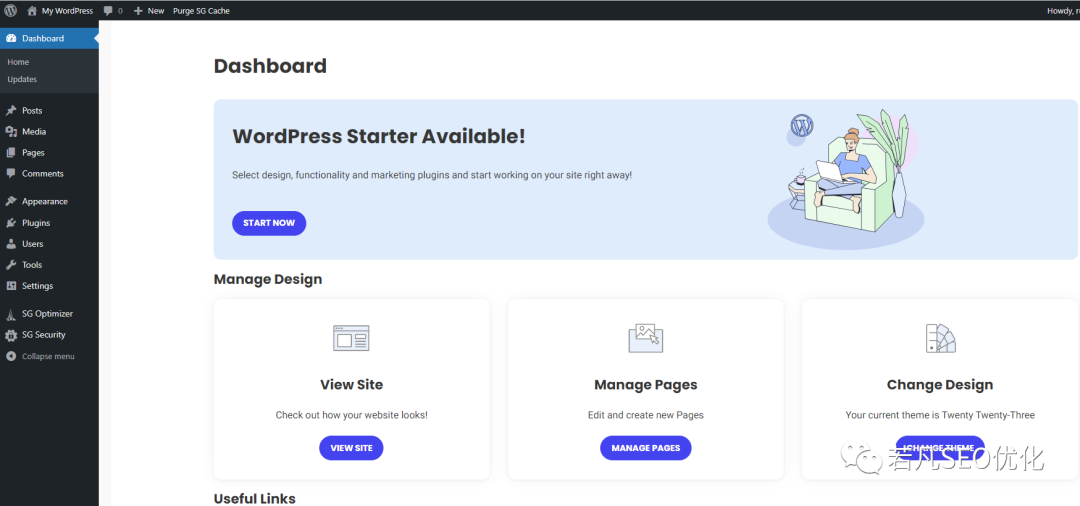
Task: Click the plus icon next to New
Action: (x=138, y=11)
